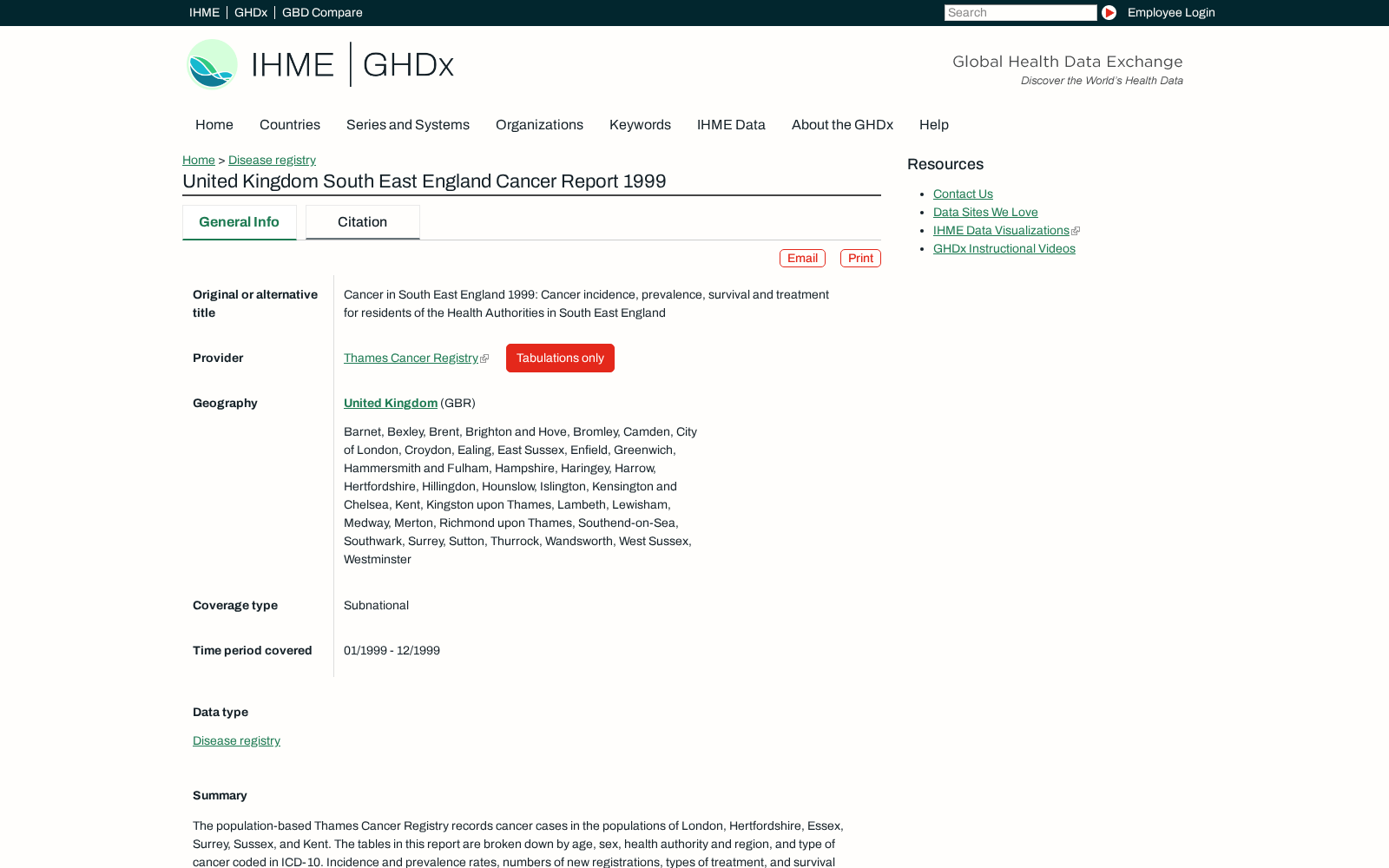
Task: Click the 'Original or alternative title' label
Action: coord(255,304)
